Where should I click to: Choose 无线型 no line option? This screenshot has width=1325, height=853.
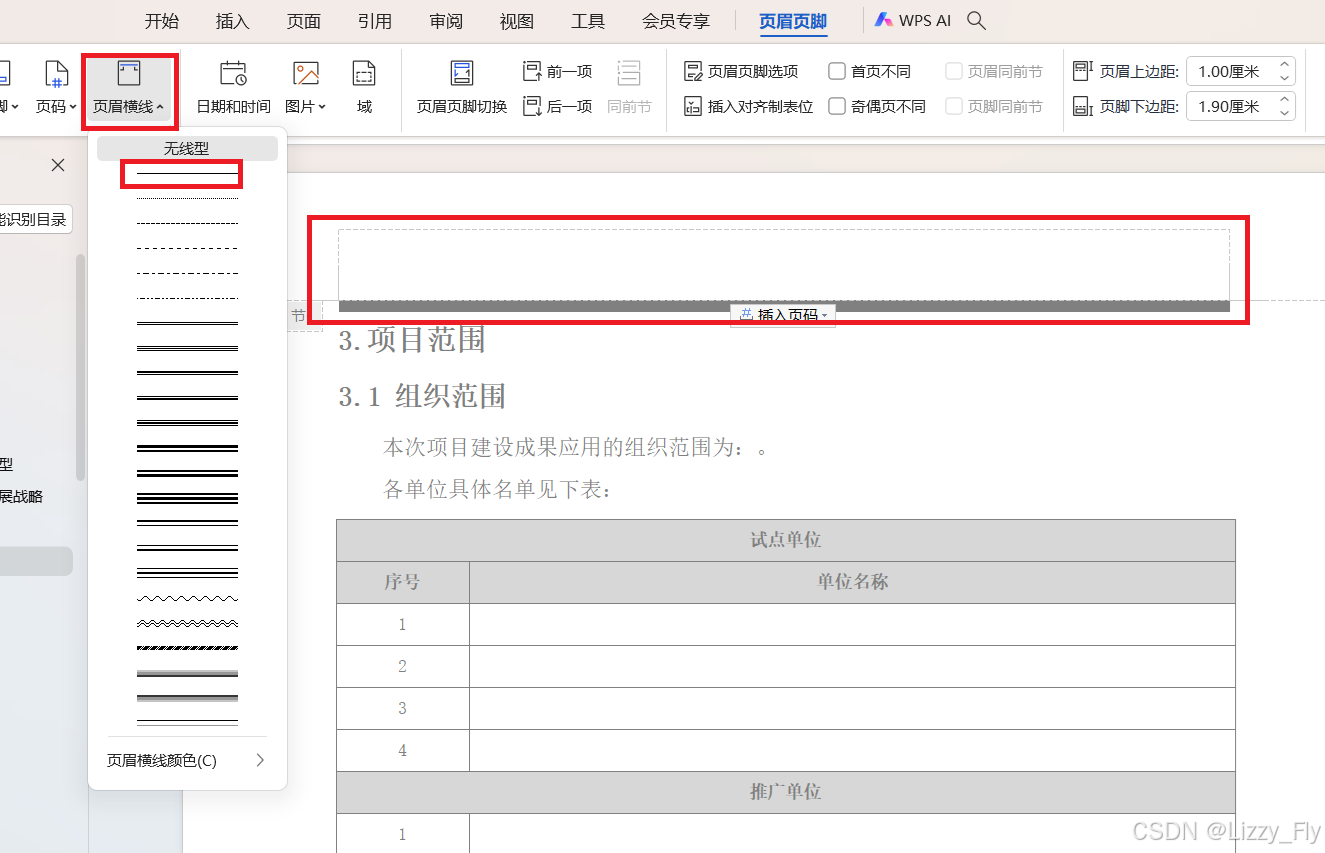(187, 148)
